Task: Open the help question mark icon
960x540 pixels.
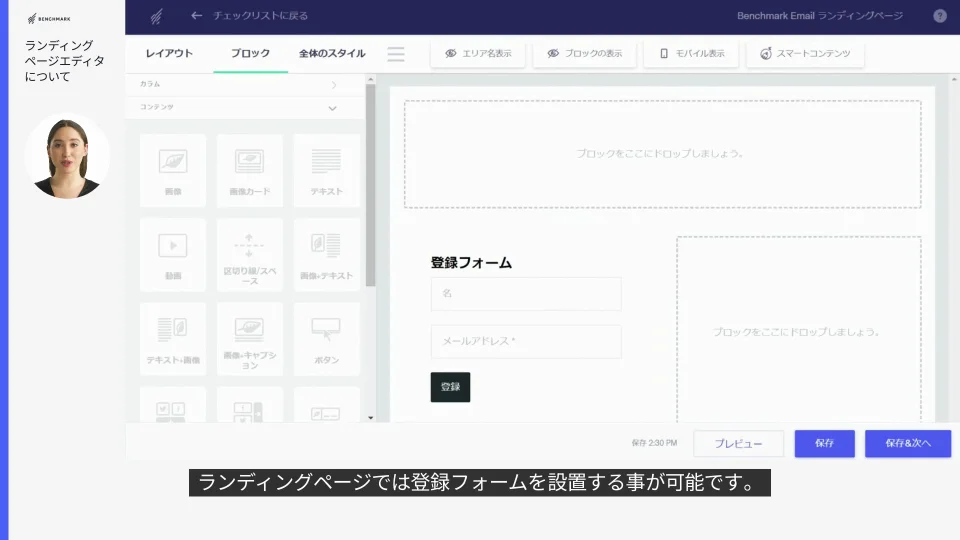Action: pos(940,17)
